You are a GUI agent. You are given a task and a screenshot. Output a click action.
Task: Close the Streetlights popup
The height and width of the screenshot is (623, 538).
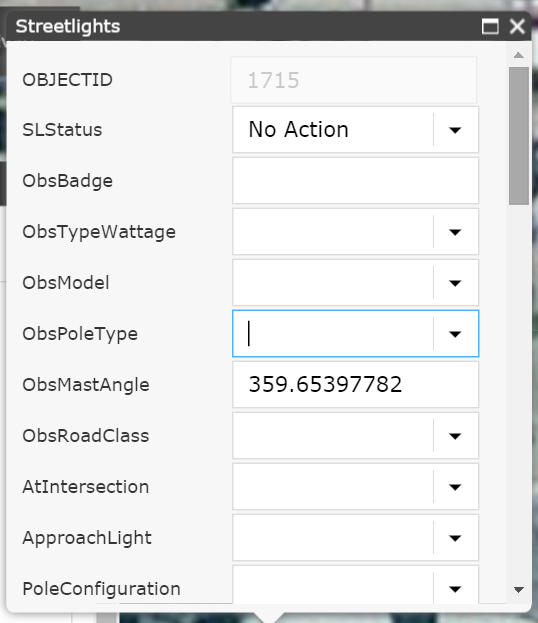point(517,27)
